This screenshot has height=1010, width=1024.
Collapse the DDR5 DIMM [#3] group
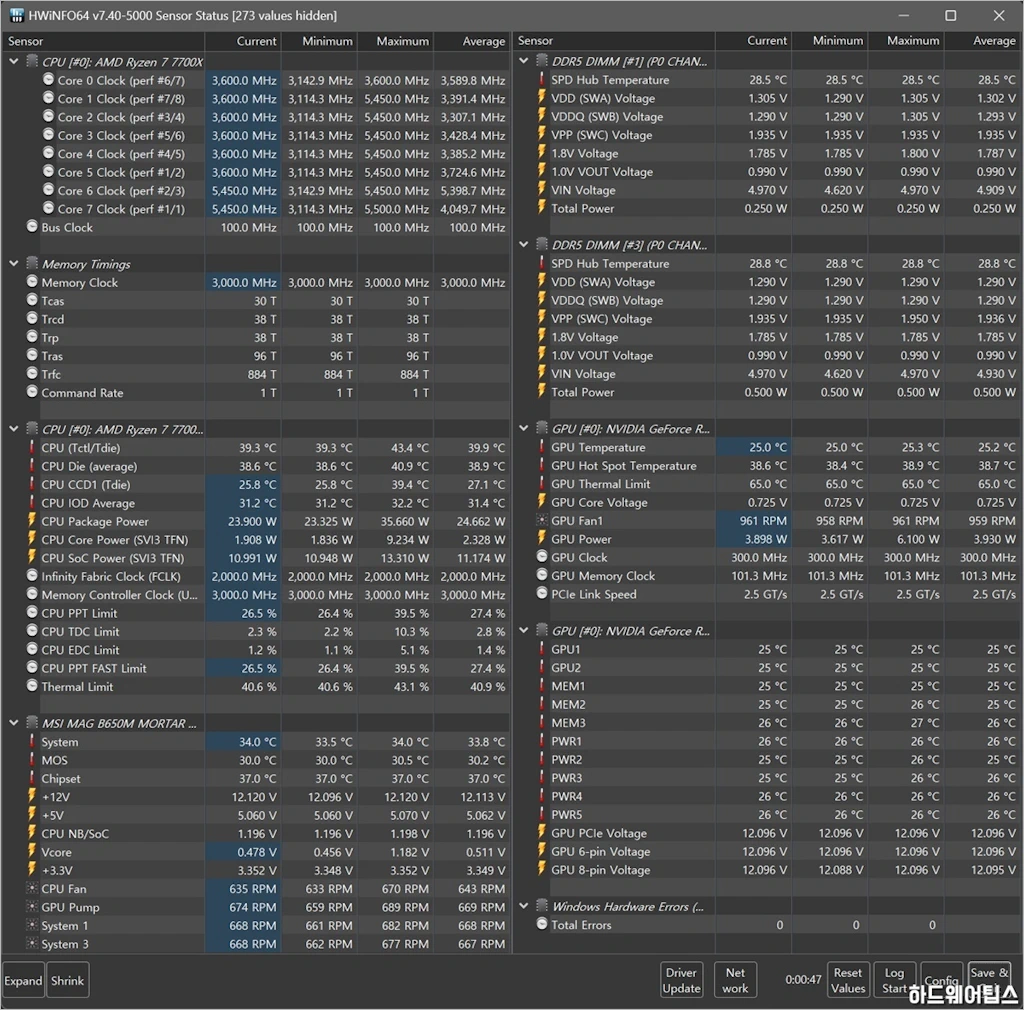(x=524, y=245)
